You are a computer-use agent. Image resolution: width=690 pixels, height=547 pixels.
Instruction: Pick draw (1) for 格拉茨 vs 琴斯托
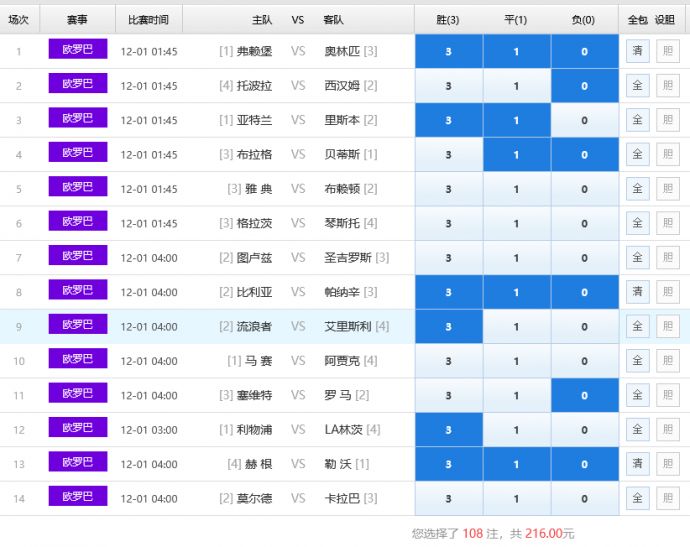pyautogui.click(x=516, y=223)
